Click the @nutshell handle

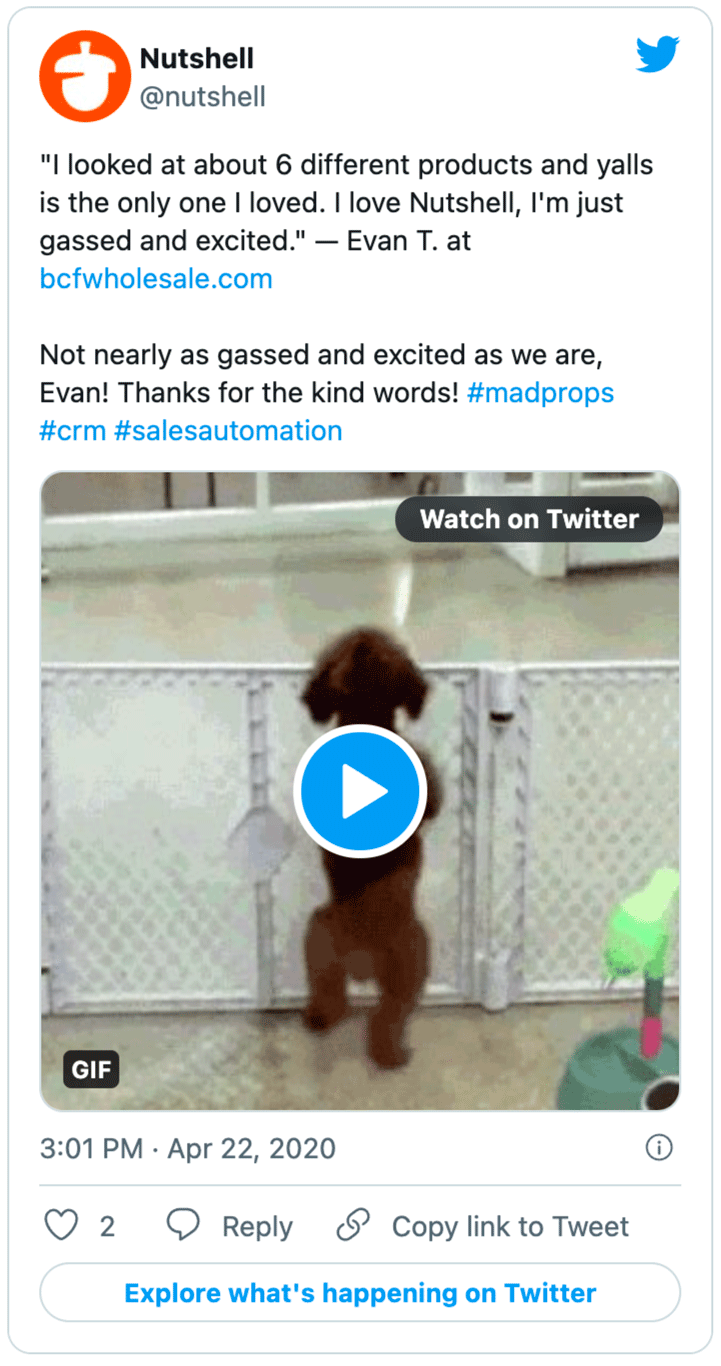(205, 97)
